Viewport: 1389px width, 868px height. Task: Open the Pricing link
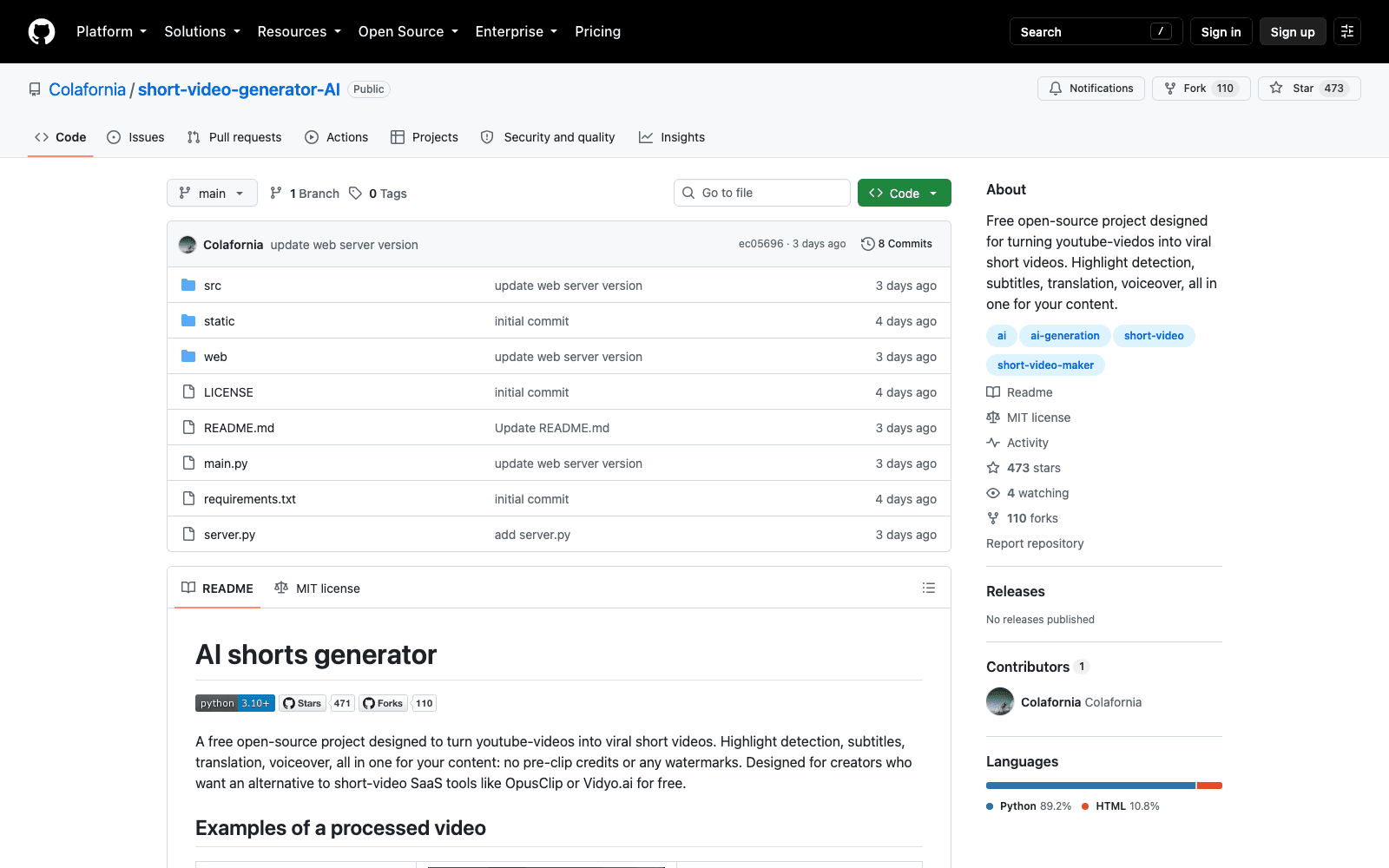click(x=597, y=31)
